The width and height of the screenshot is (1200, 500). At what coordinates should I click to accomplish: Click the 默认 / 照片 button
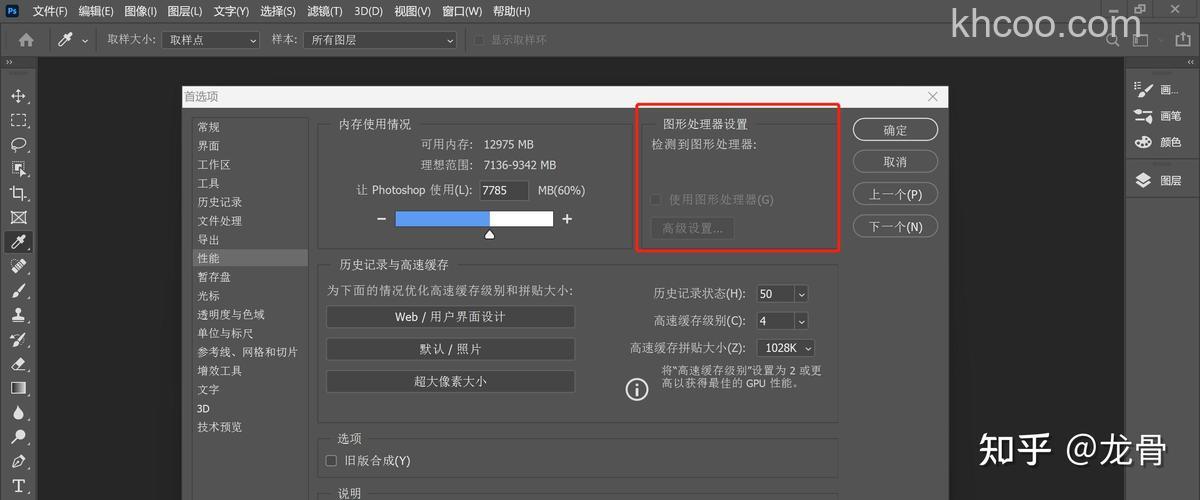point(451,349)
